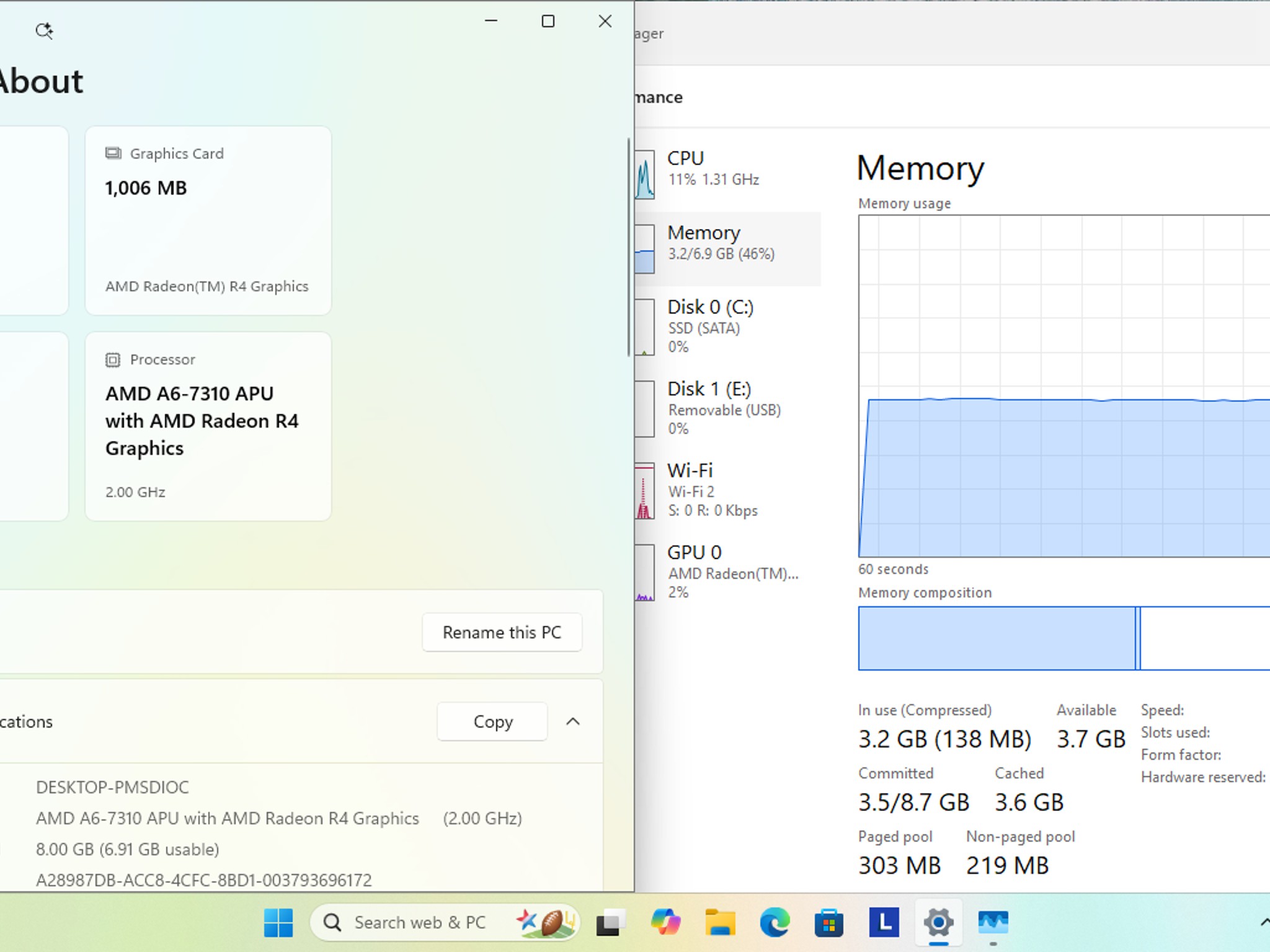Click the Slots used label
This screenshot has height=952, width=1270.
(x=1175, y=733)
